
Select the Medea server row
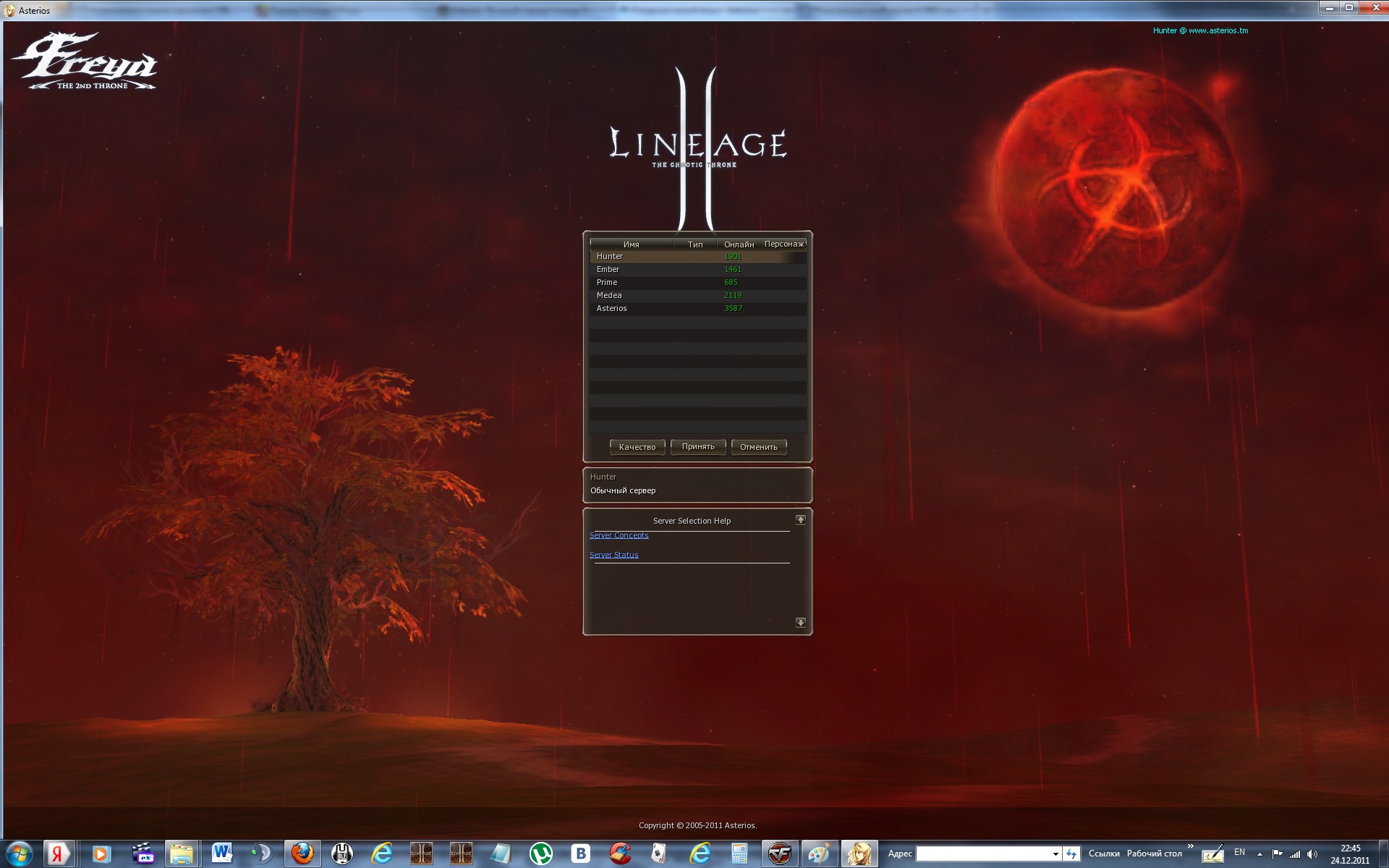pyautogui.click(x=698, y=295)
